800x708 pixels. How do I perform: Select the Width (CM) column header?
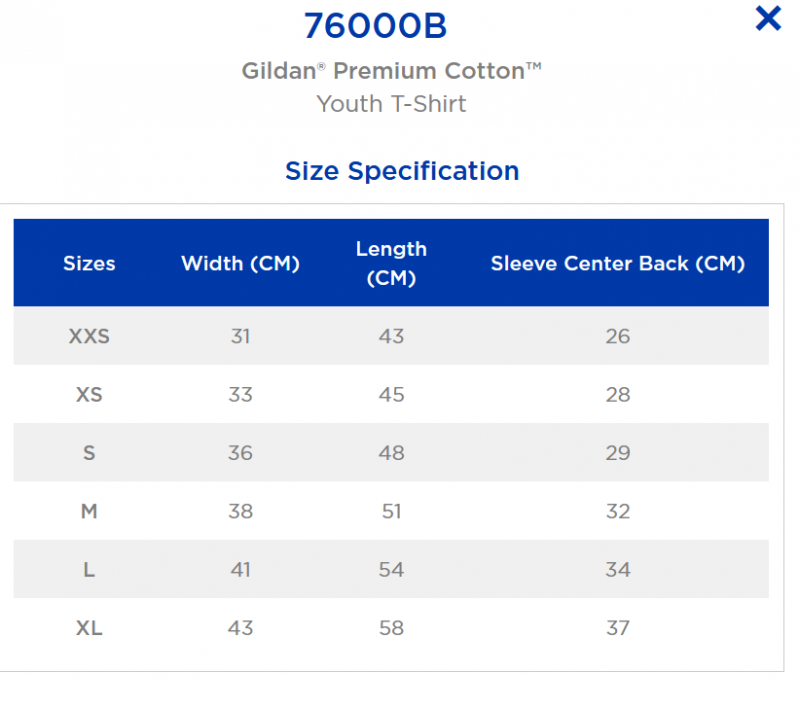pyautogui.click(x=240, y=264)
